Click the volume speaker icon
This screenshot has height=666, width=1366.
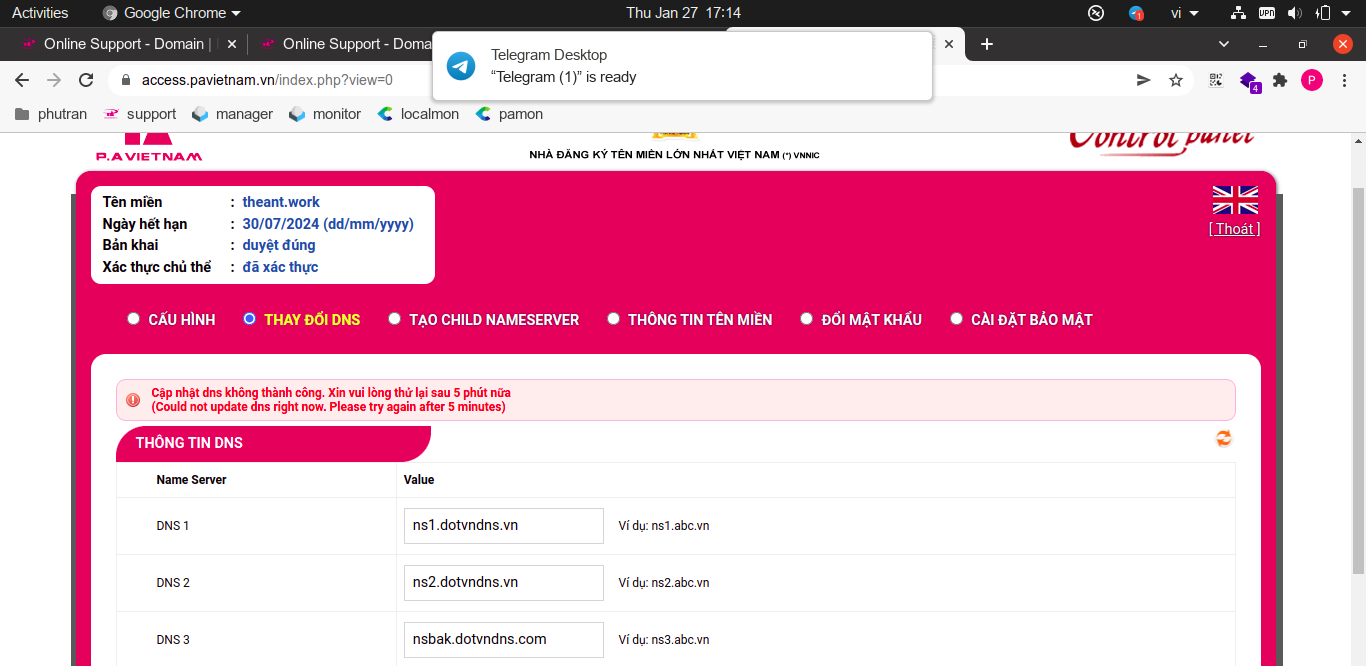tap(1294, 13)
